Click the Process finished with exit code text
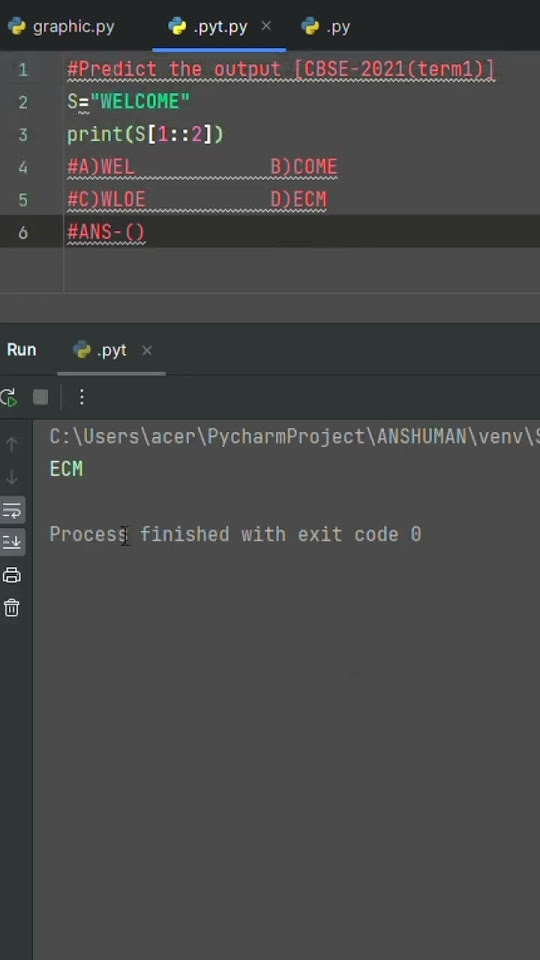The width and height of the screenshot is (540, 960). click(235, 534)
